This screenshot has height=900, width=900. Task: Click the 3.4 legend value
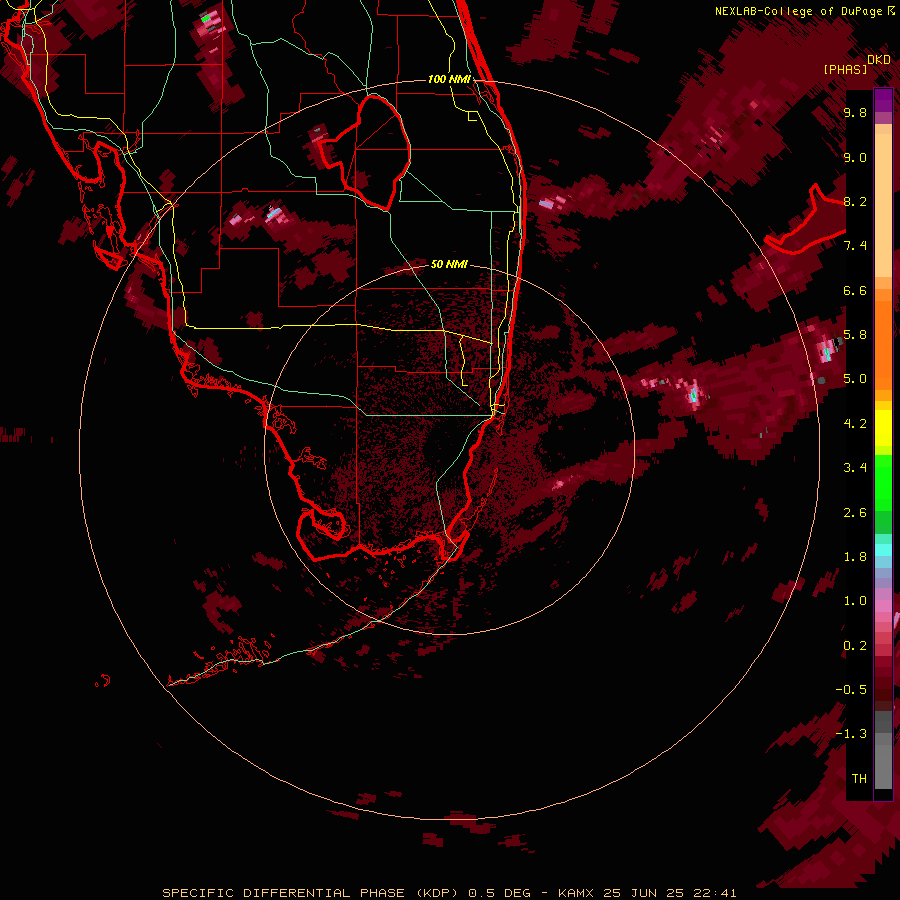click(x=855, y=468)
